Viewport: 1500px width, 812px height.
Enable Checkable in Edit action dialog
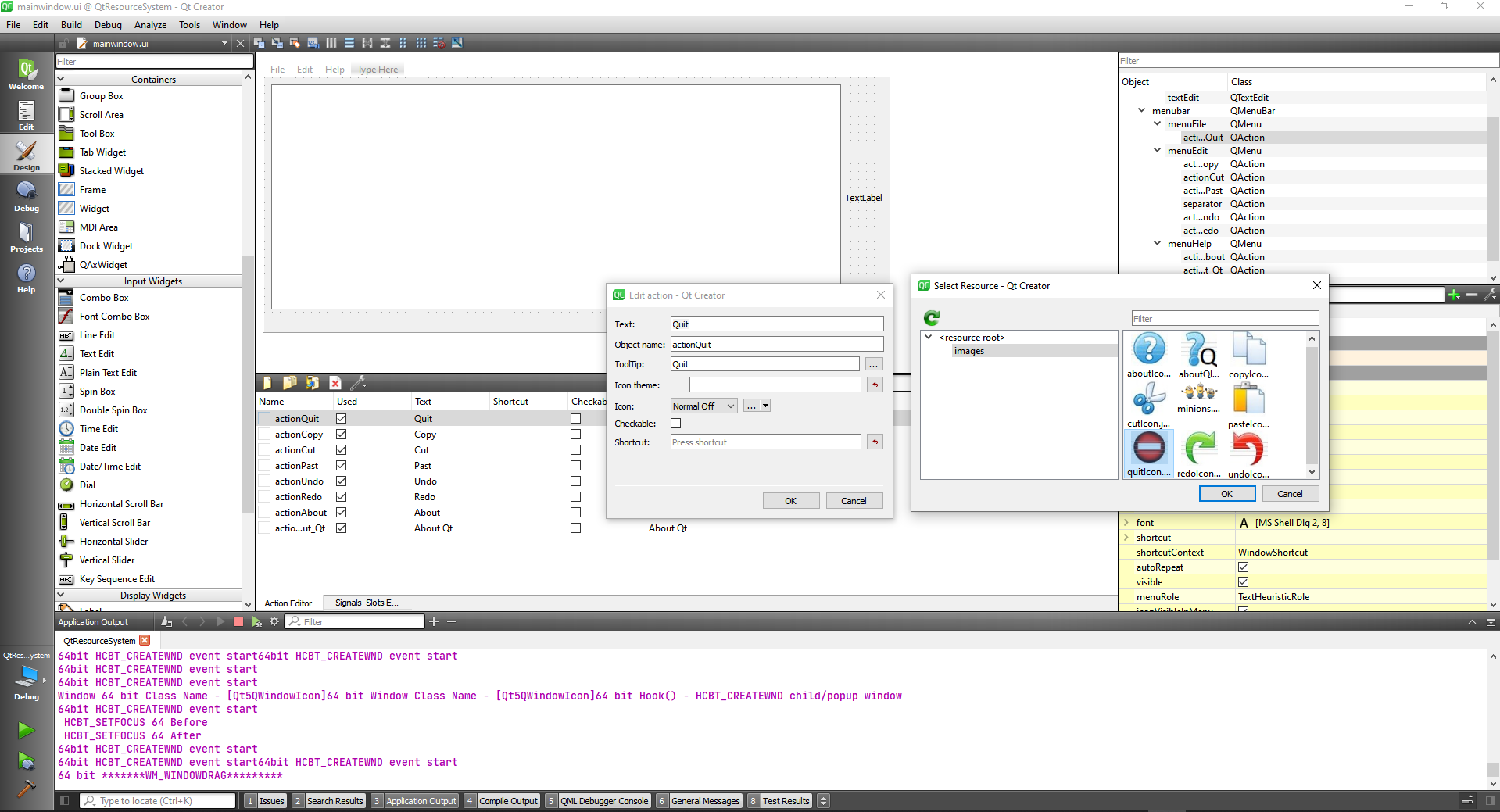click(676, 423)
